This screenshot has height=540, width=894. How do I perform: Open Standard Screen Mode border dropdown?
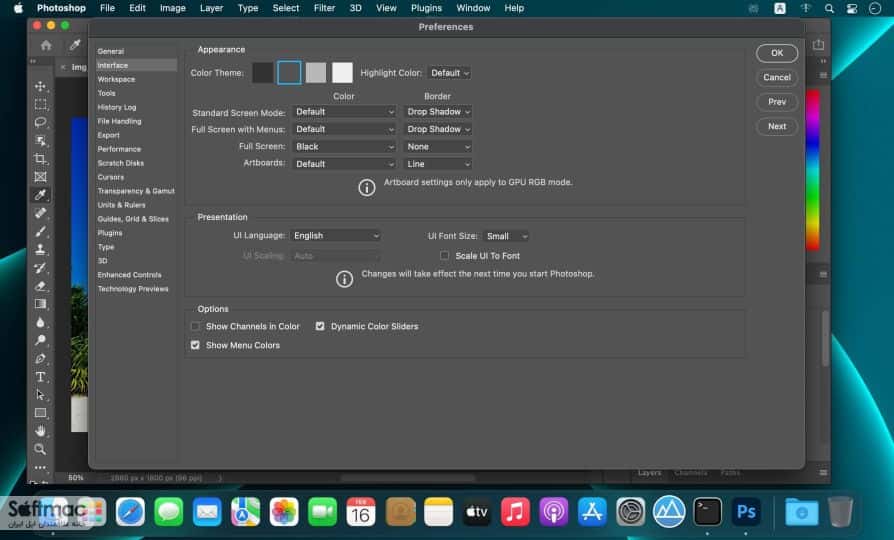(438, 112)
